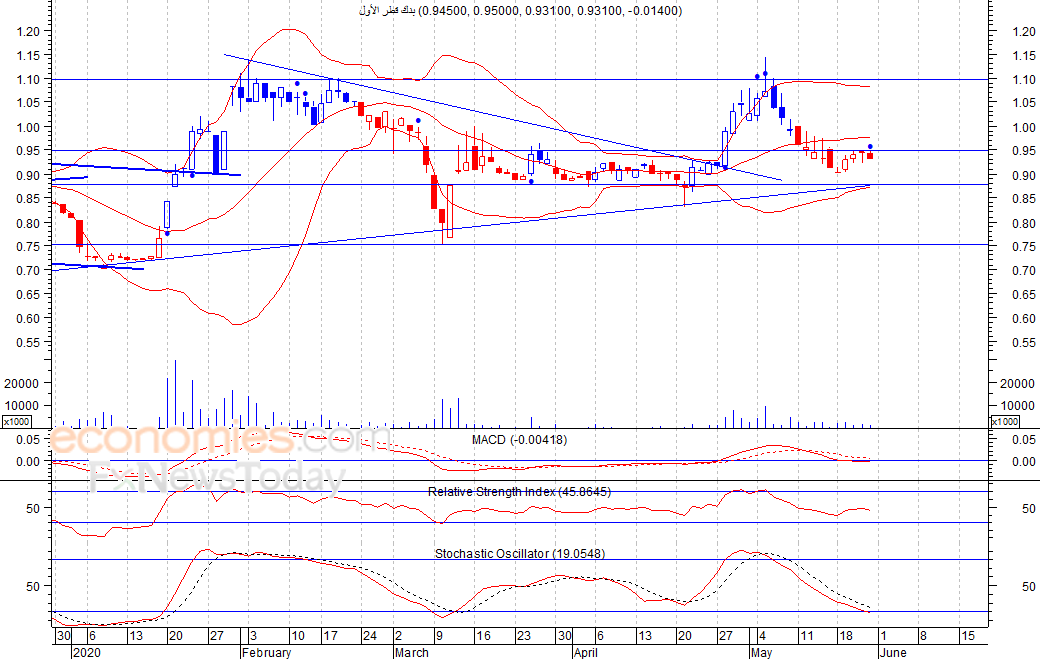This screenshot has width=1040, height=659.
Task: Select the 0.95 price on left axis
Action: [x=29, y=151]
